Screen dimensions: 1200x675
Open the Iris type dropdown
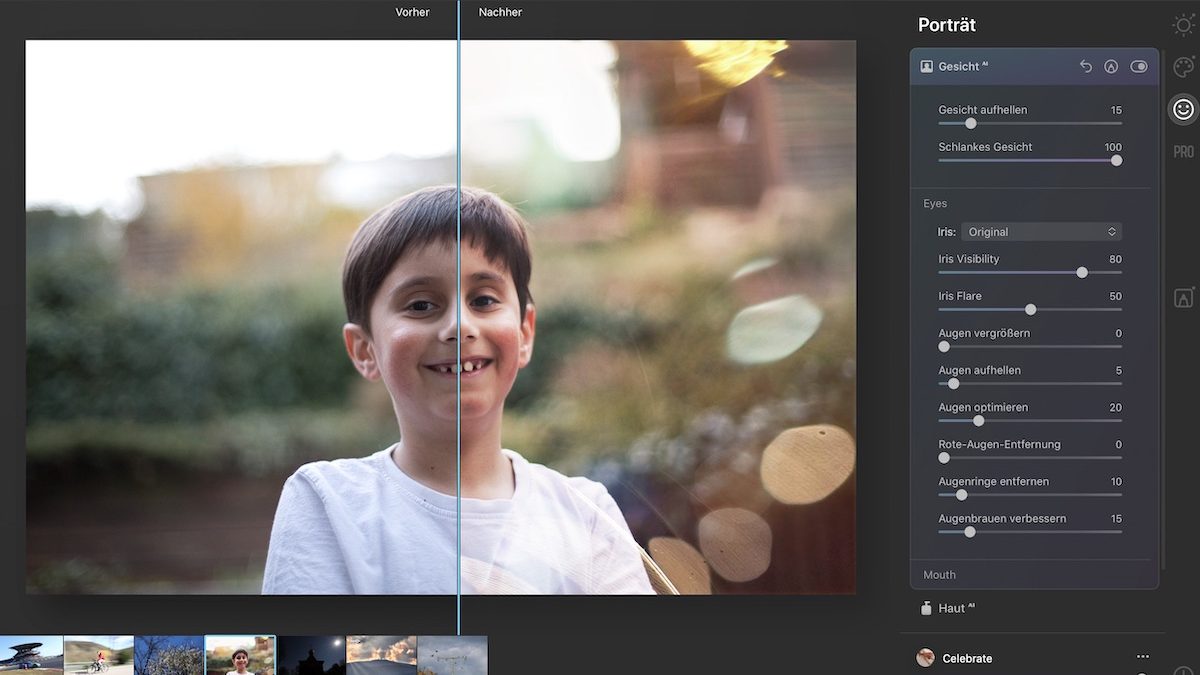[1041, 232]
